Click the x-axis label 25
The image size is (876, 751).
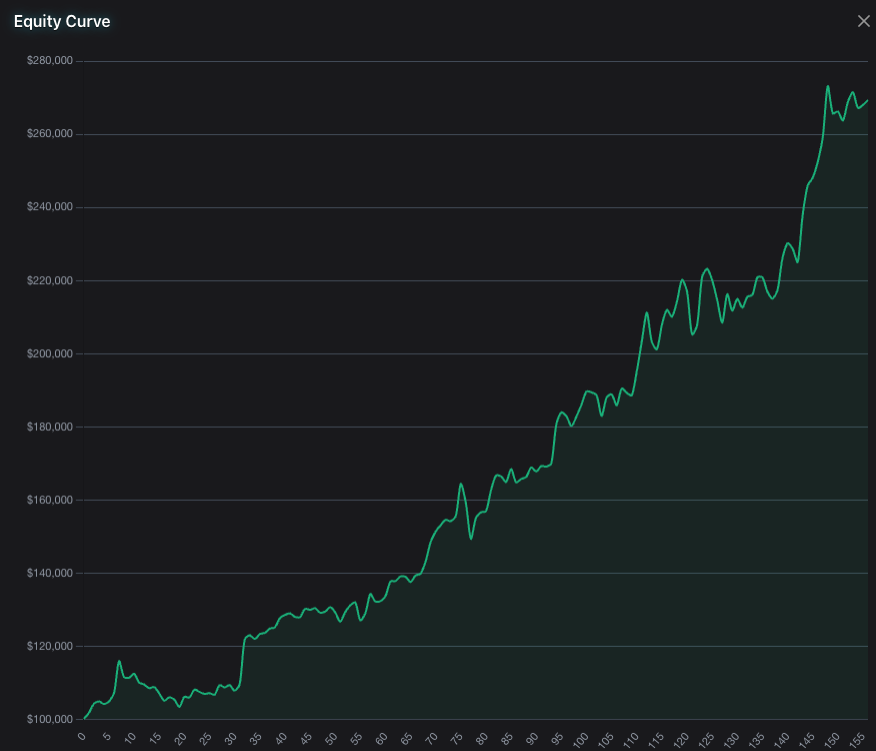(x=205, y=738)
